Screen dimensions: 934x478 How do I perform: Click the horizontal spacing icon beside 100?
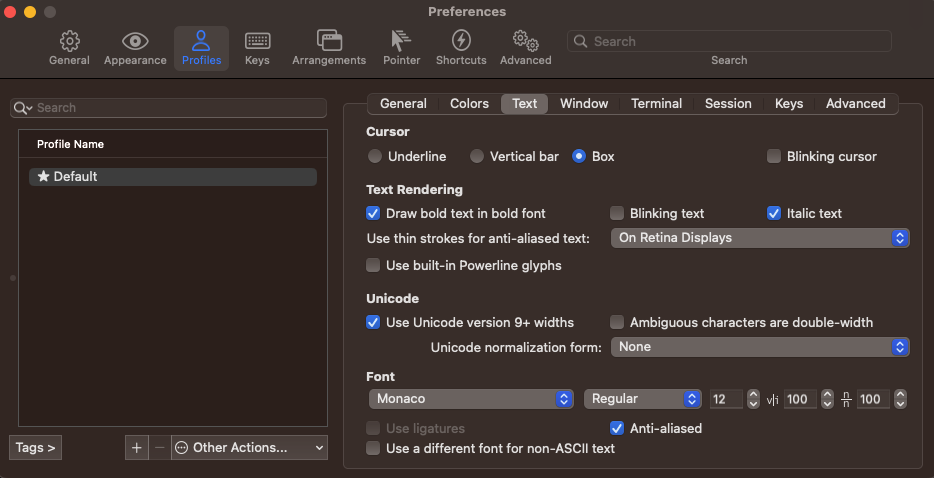coord(772,399)
